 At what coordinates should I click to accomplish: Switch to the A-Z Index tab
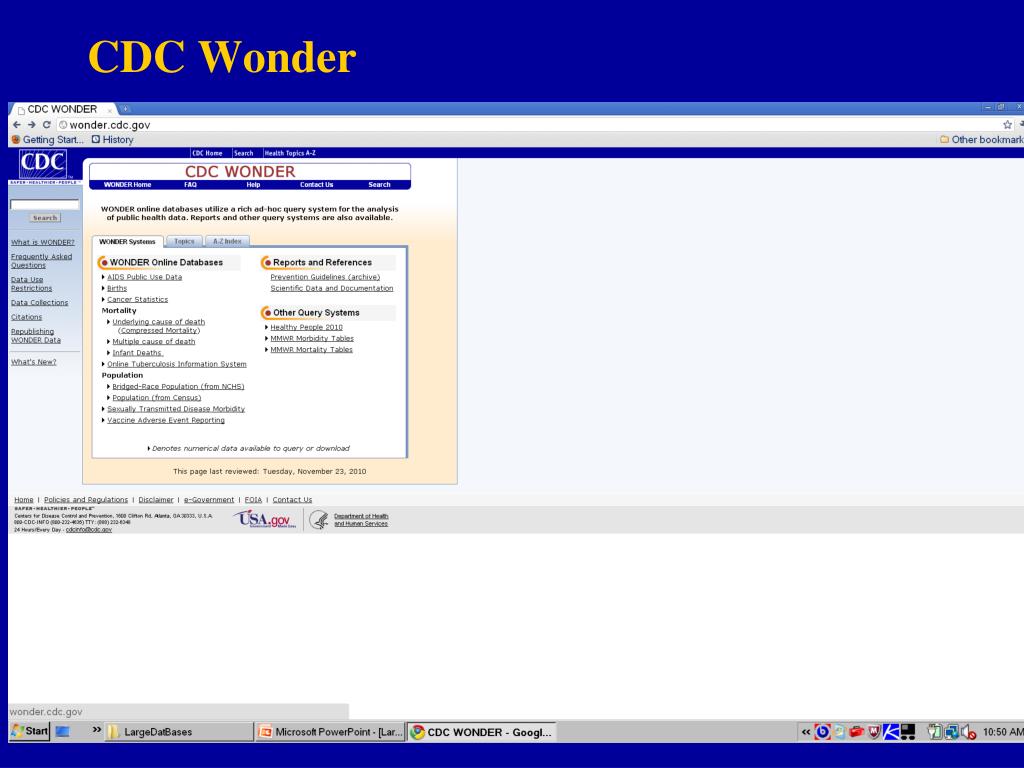227,242
